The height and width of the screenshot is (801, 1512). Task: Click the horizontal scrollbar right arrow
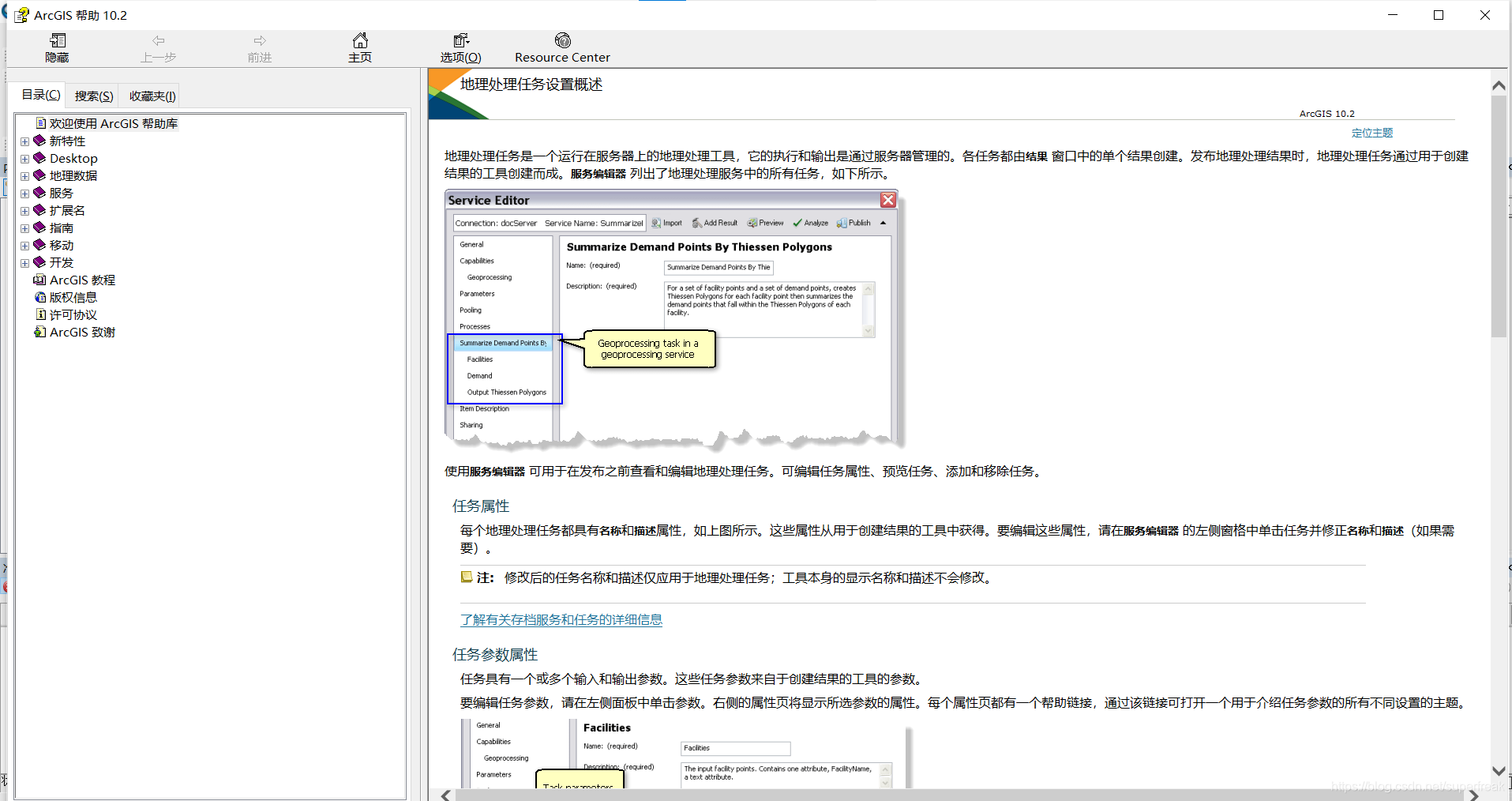(1473, 795)
